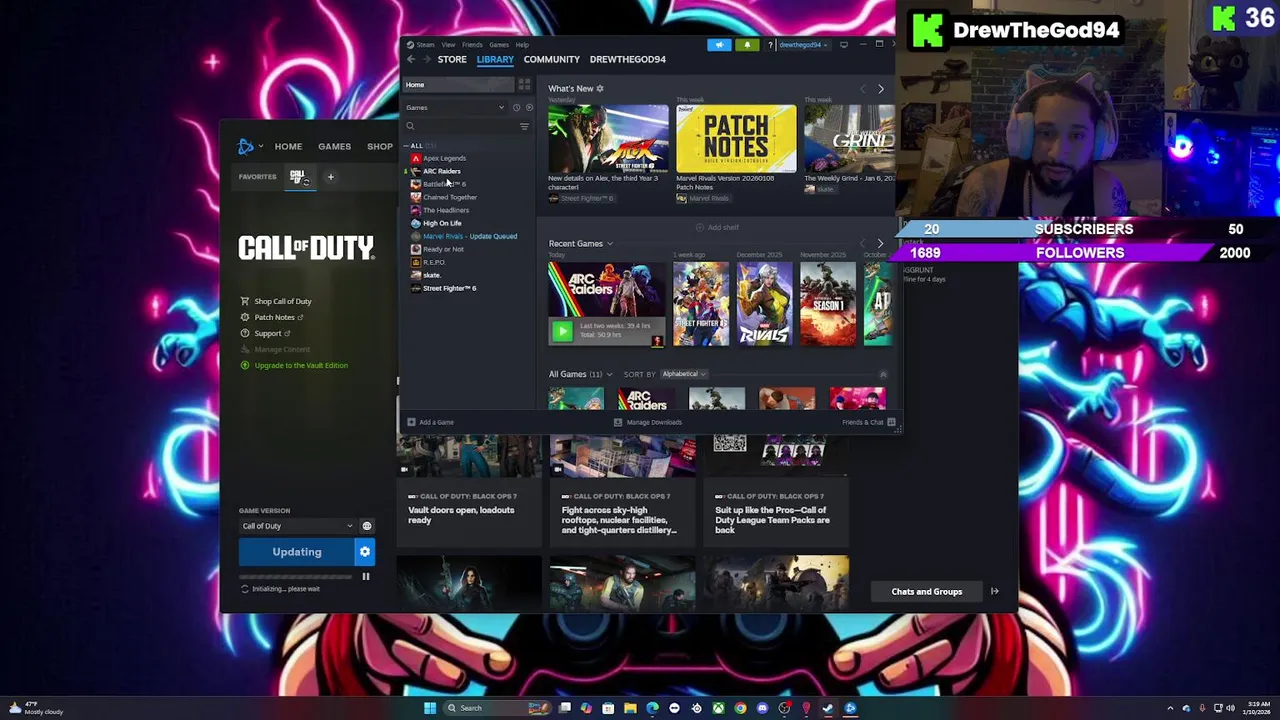The image size is (1280, 720).
Task: Open Windows Start menu
Action: click(430, 708)
